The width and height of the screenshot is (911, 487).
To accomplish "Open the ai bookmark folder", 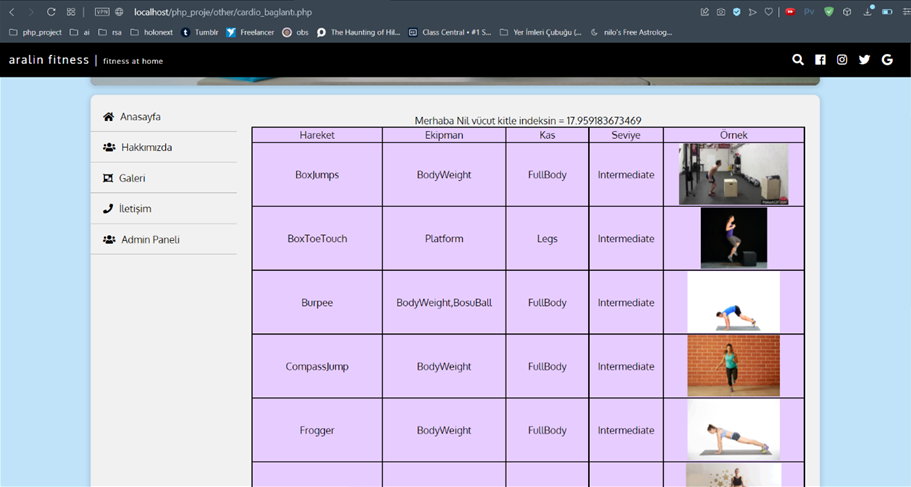I will click(x=80, y=33).
